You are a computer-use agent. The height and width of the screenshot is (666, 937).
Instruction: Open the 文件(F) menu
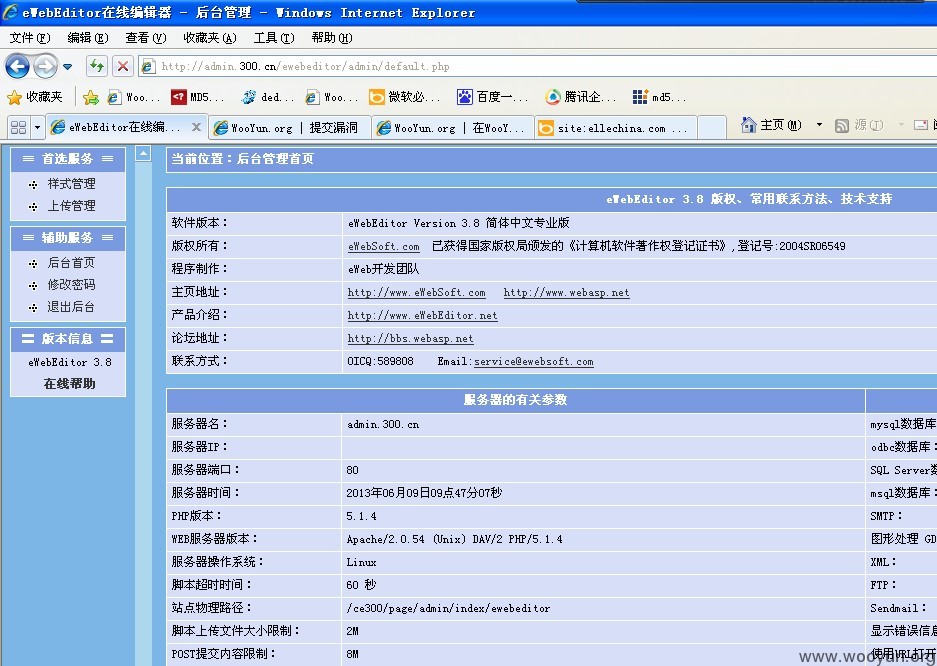tap(30, 38)
